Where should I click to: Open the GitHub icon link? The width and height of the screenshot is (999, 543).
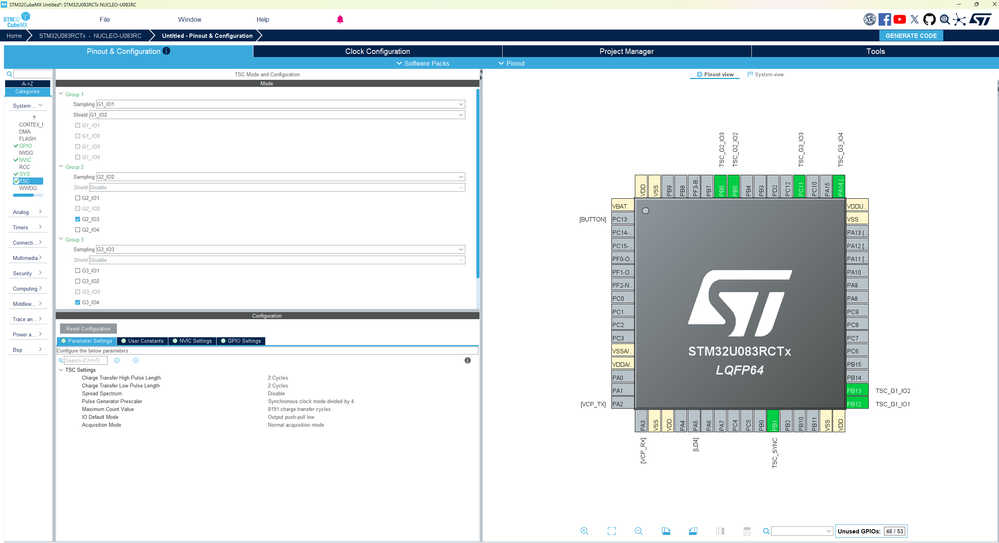(930, 20)
